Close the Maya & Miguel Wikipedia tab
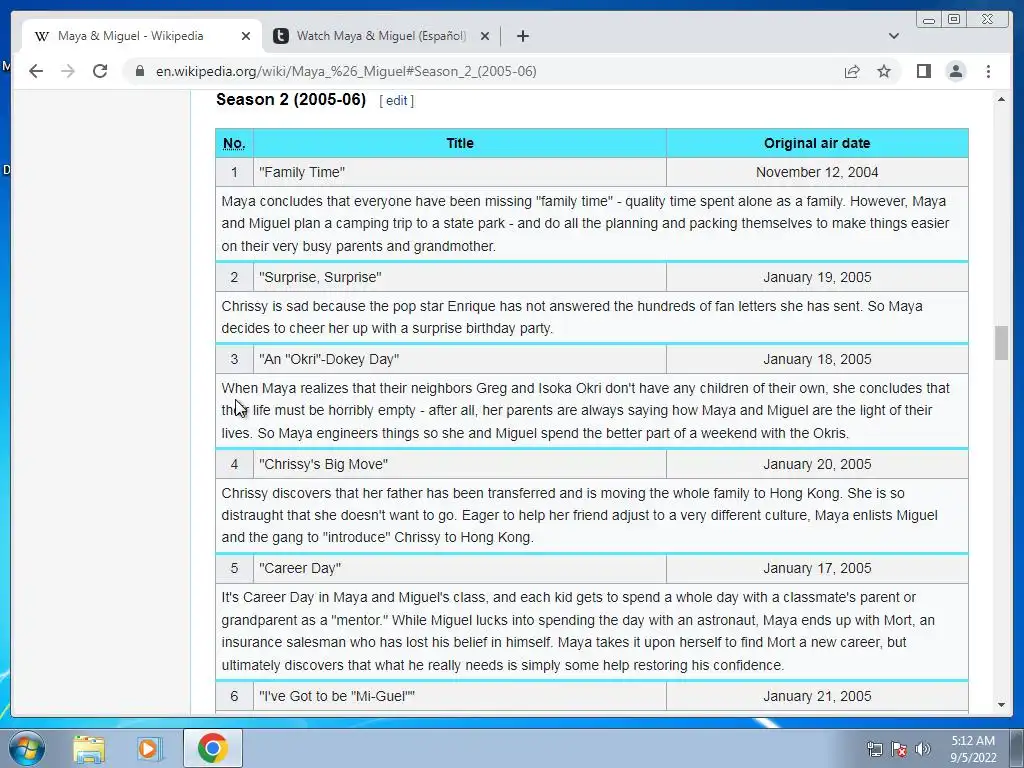Viewport: 1024px width, 768px height. click(x=246, y=36)
